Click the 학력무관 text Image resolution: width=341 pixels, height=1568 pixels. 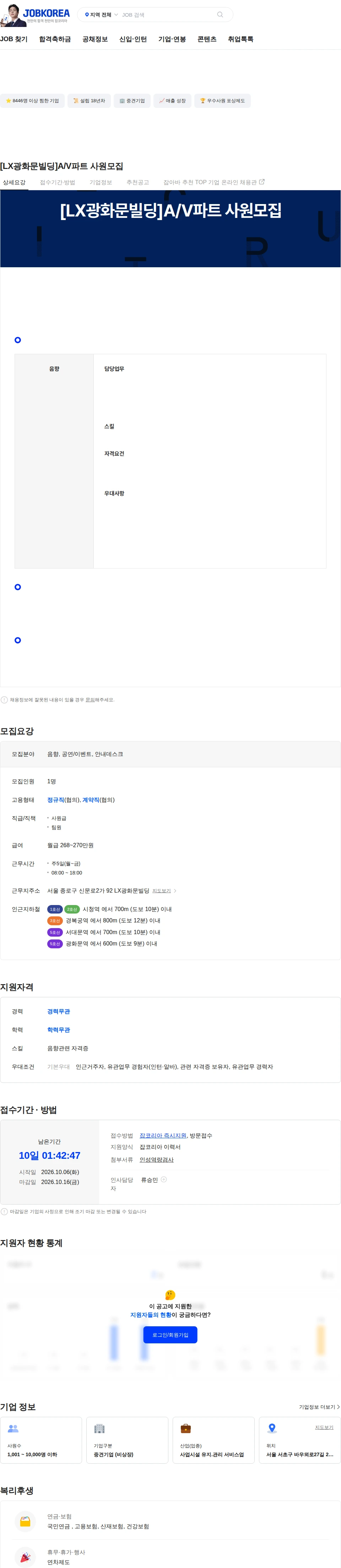click(x=59, y=1030)
